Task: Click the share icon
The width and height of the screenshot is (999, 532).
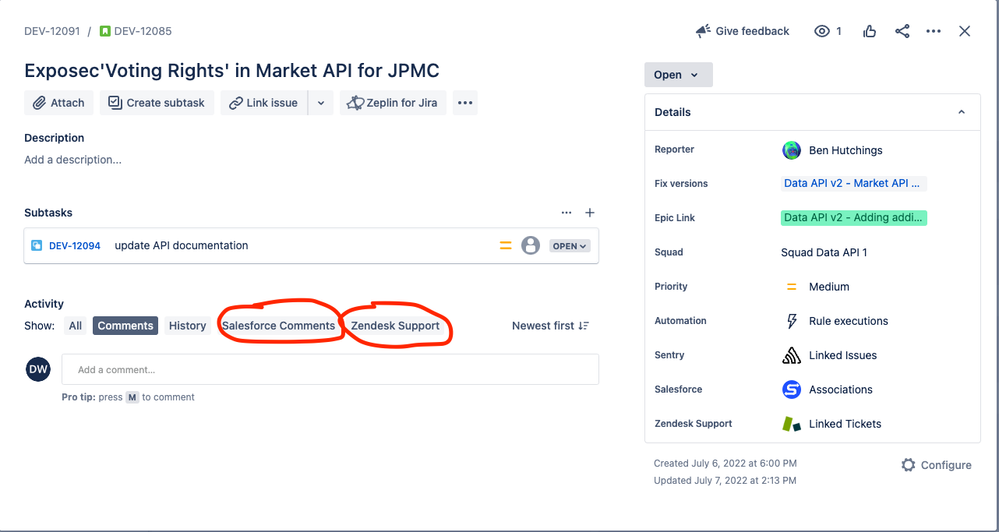Action: tap(902, 31)
